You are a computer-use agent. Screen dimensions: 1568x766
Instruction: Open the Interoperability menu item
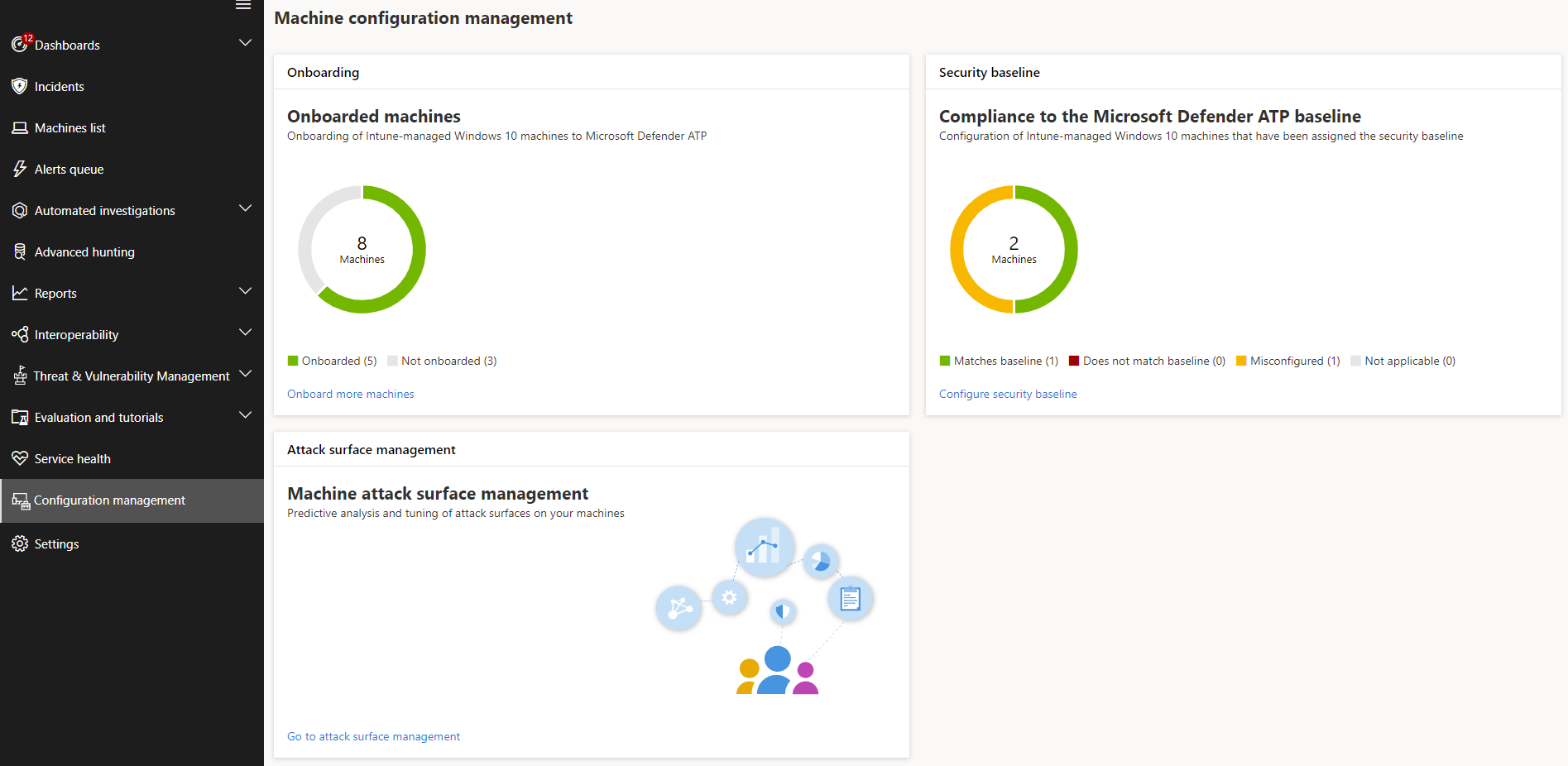click(76, 335)
